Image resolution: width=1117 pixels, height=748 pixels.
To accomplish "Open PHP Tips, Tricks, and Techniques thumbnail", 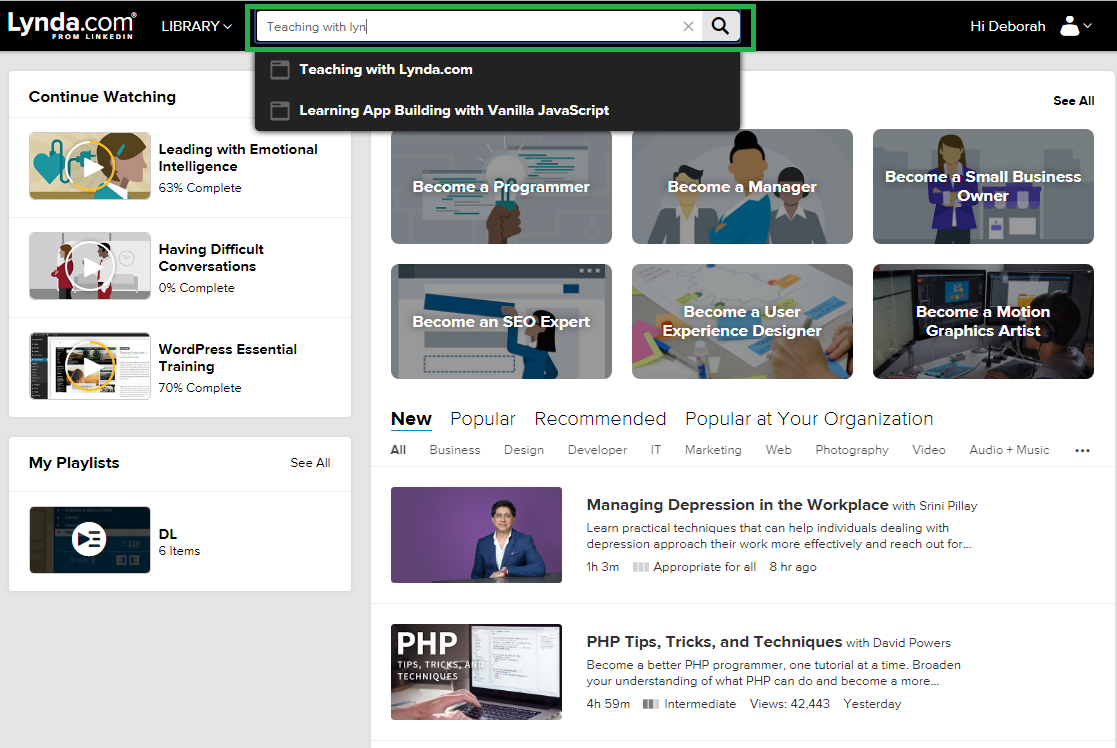I will point(477,672).
